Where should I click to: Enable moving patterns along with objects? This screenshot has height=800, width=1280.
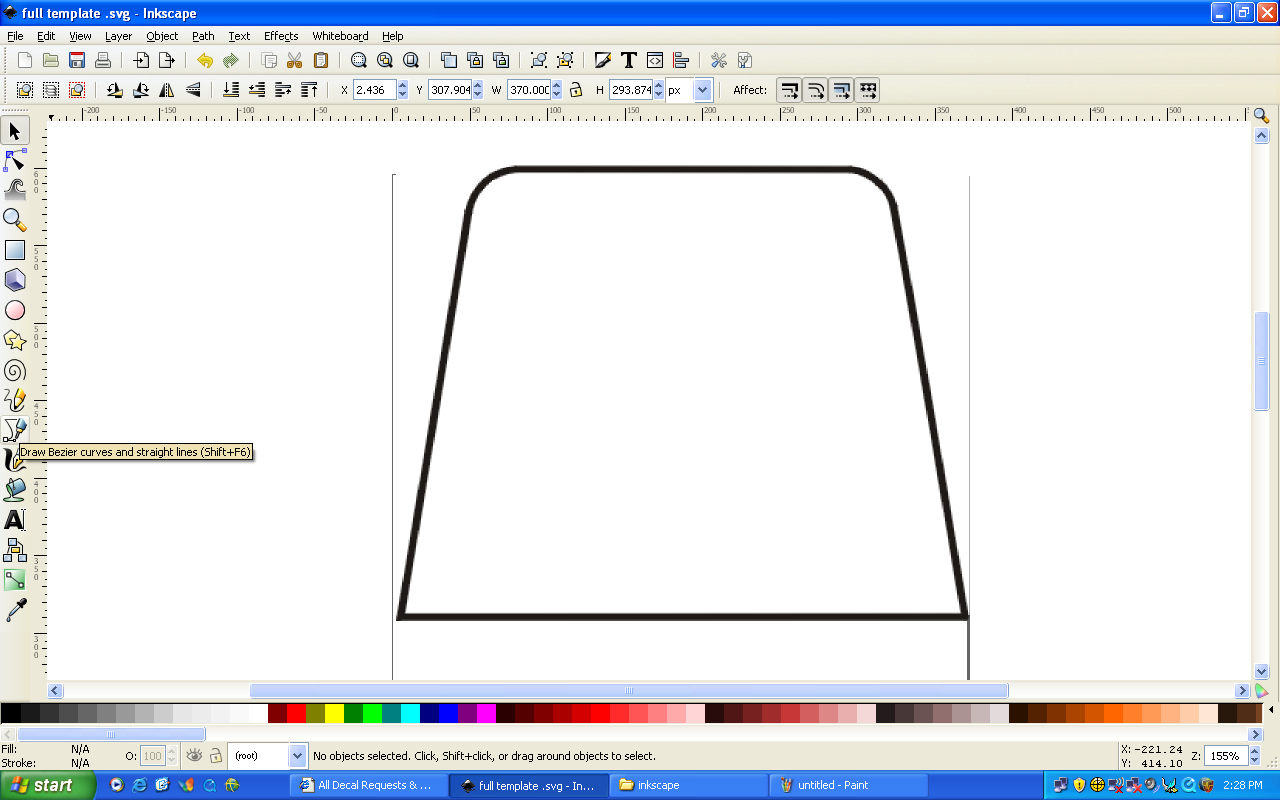[x=867, y=89]
